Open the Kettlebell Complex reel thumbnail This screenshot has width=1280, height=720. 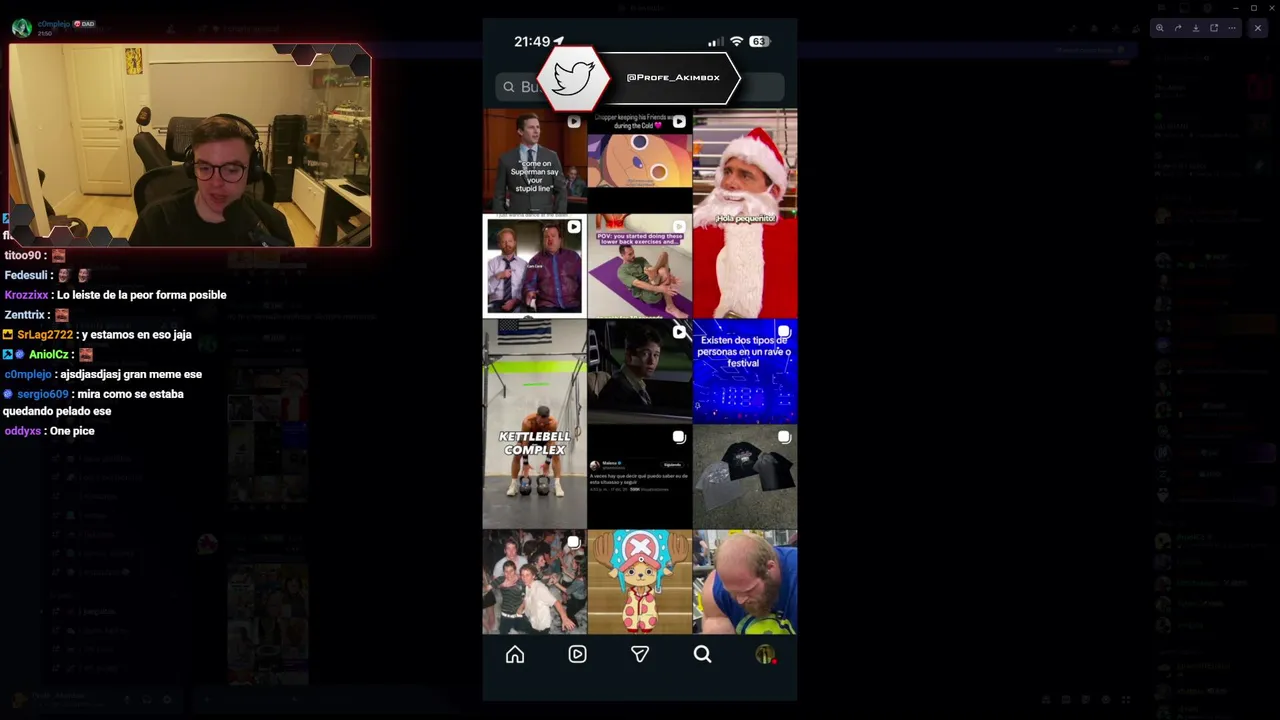(535, 424)
